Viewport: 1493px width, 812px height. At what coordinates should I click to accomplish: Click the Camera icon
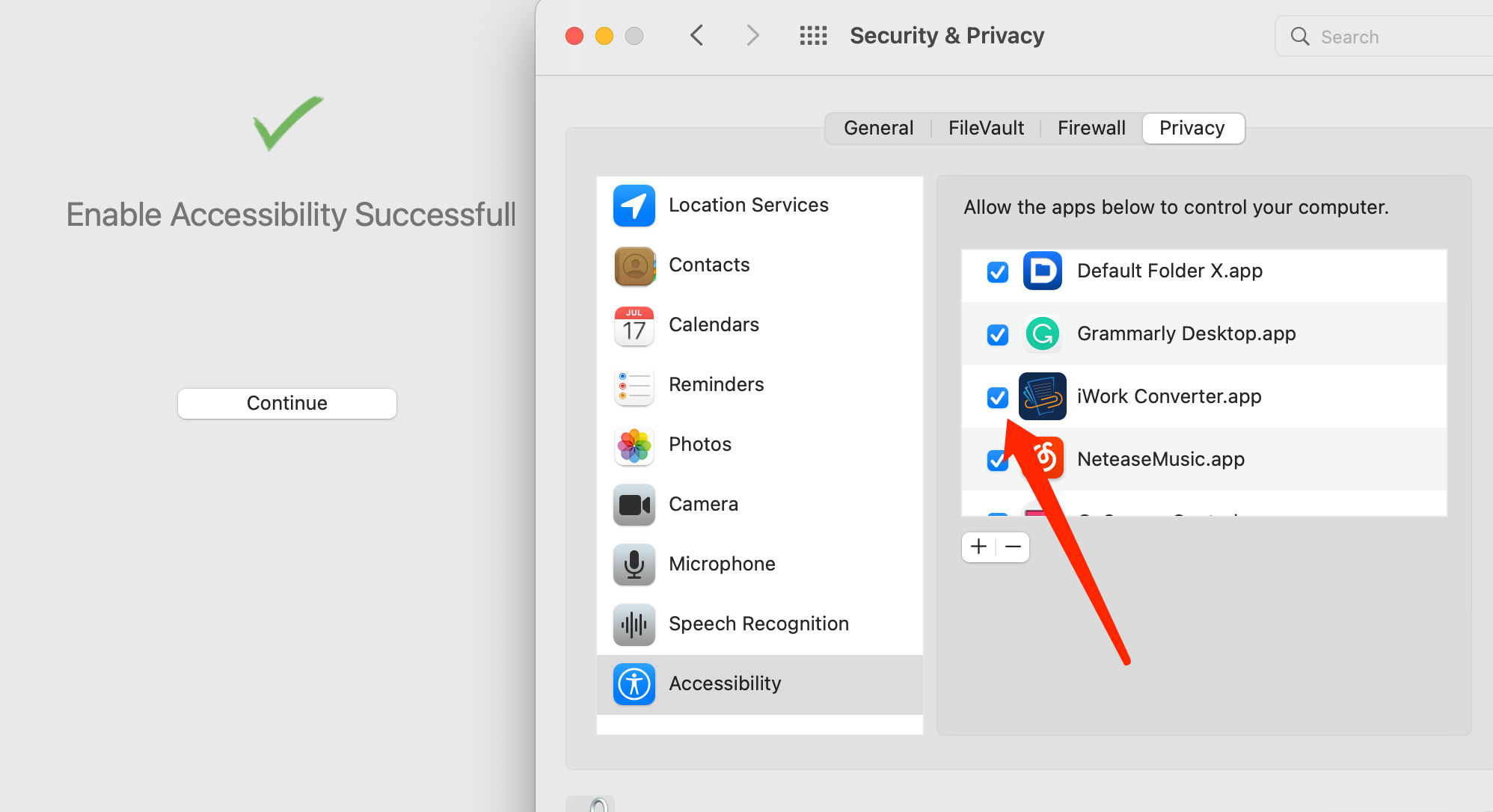633,504
